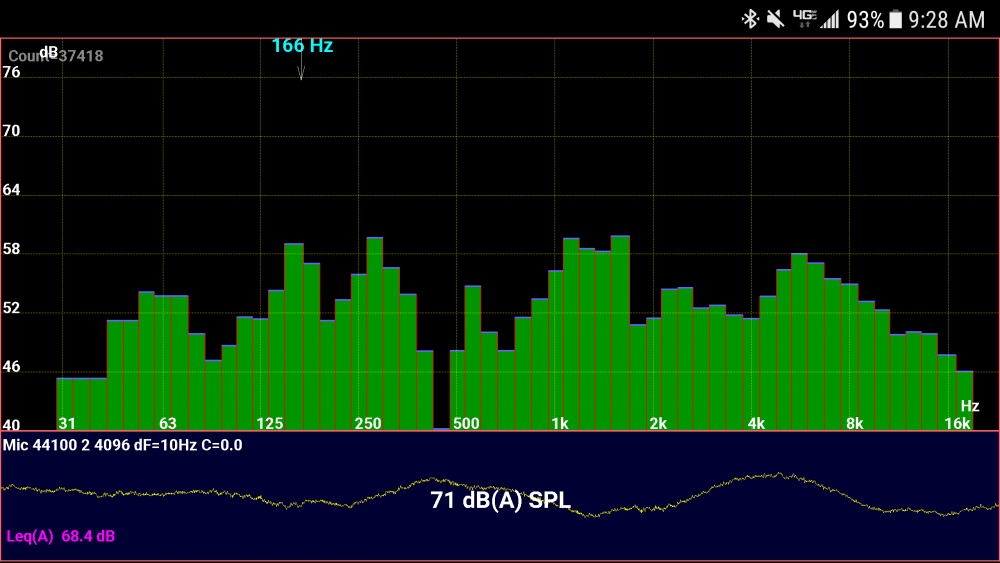1000x563 pixels.
Task: Tap the battery icon in status bar
Action: click(x=895, y=19)
